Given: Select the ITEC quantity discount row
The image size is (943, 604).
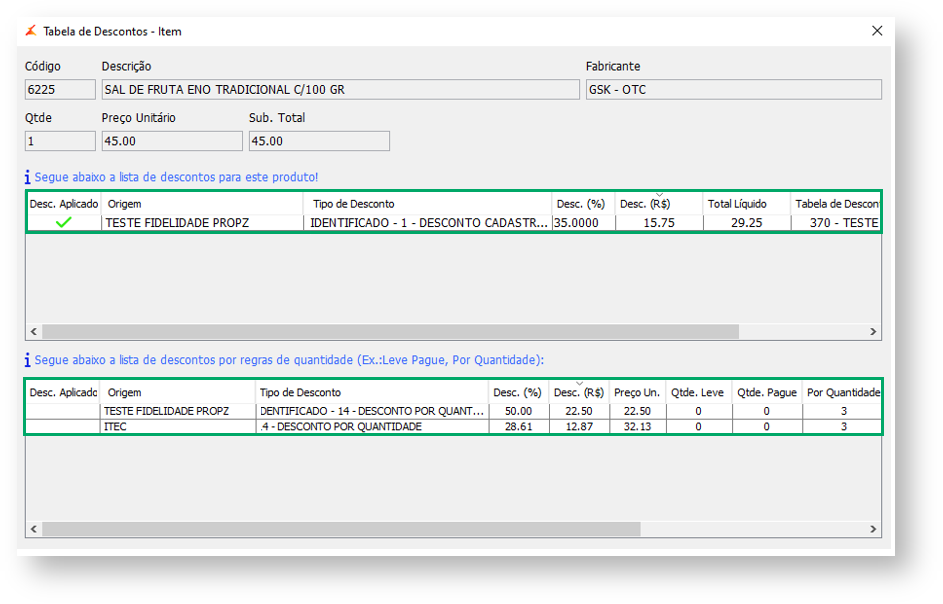Looking at the screenshot, I should point(166,427).
